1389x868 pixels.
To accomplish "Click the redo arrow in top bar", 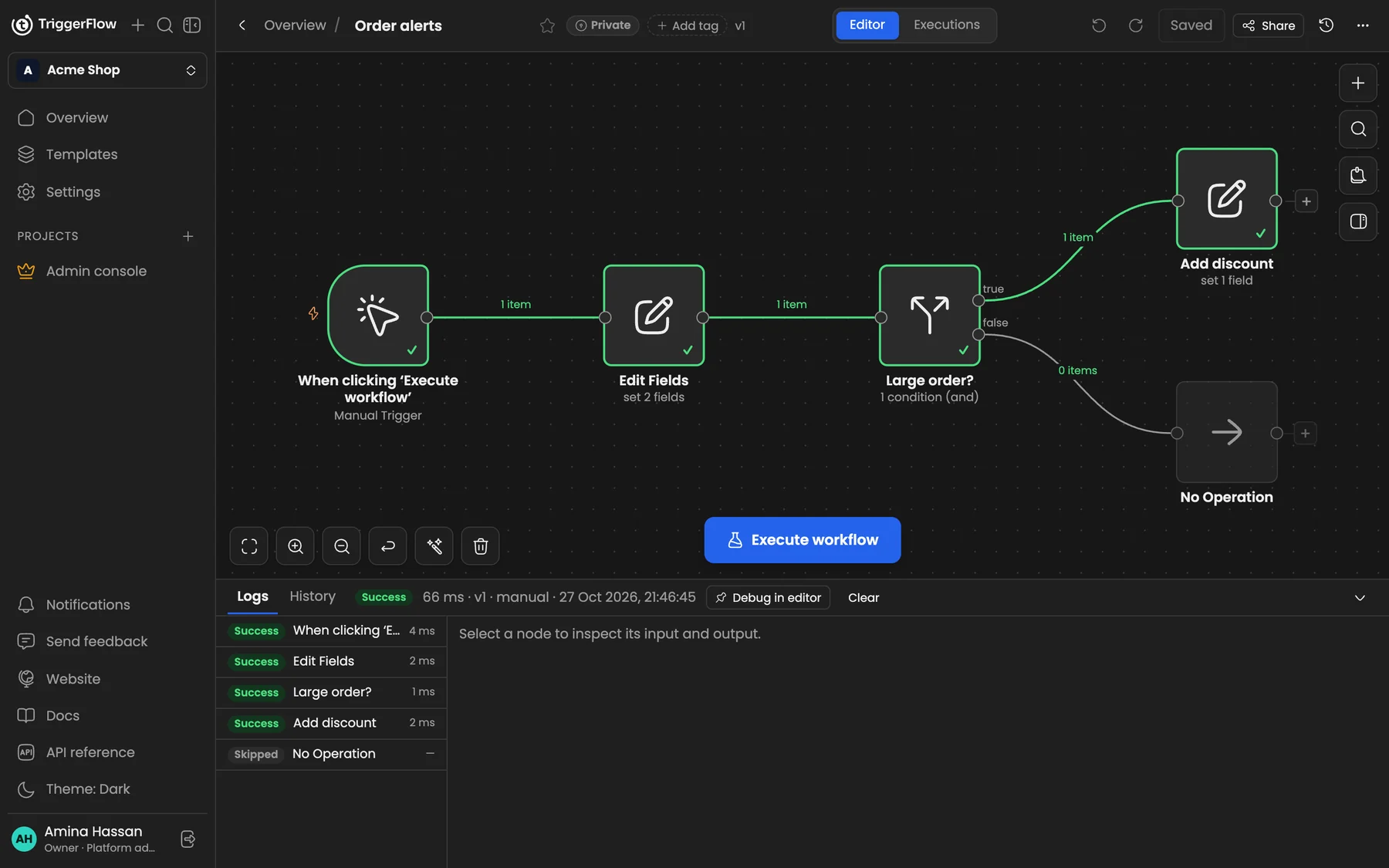I will 1136,25.
